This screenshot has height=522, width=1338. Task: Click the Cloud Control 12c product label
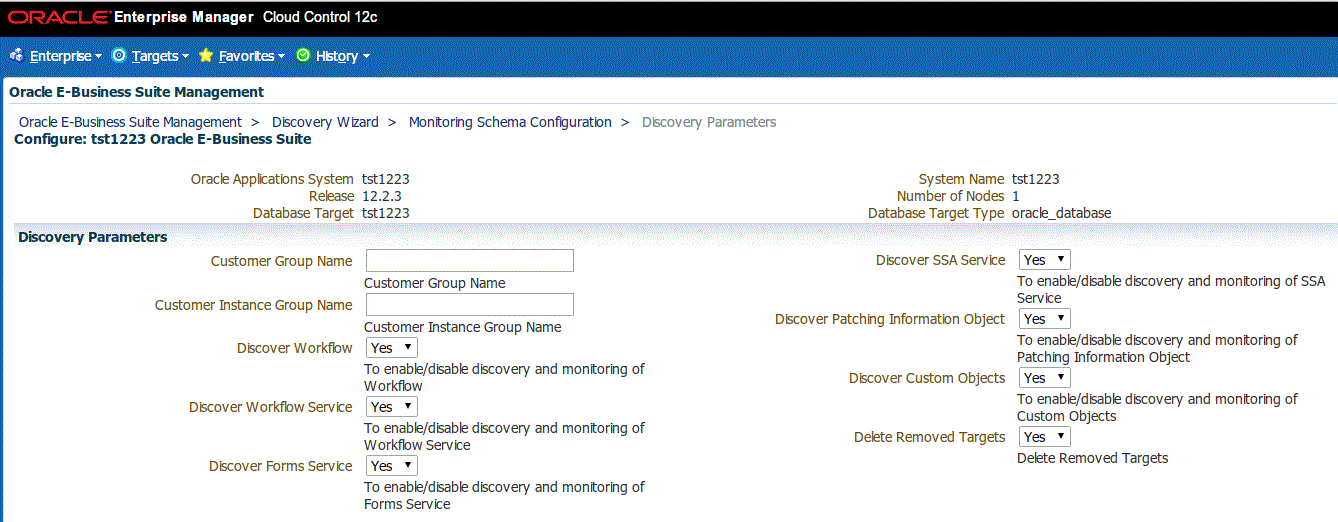pyautogui.click(x=320, y=17)
